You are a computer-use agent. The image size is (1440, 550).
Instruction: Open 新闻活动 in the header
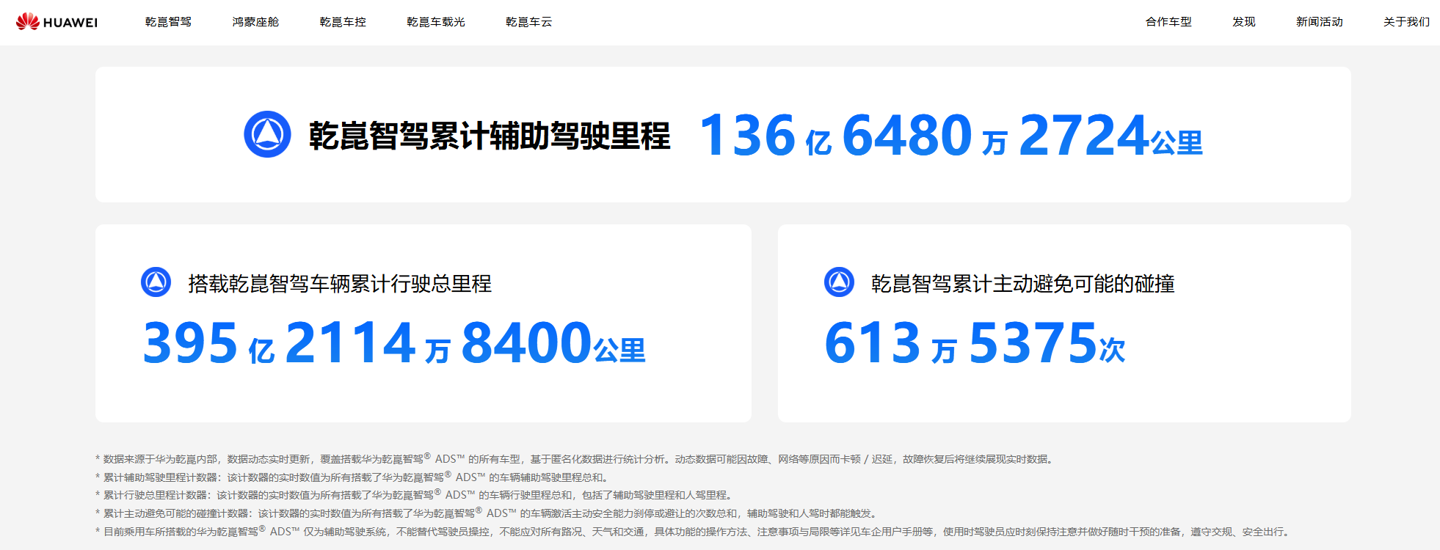[x=1320, y=22]
